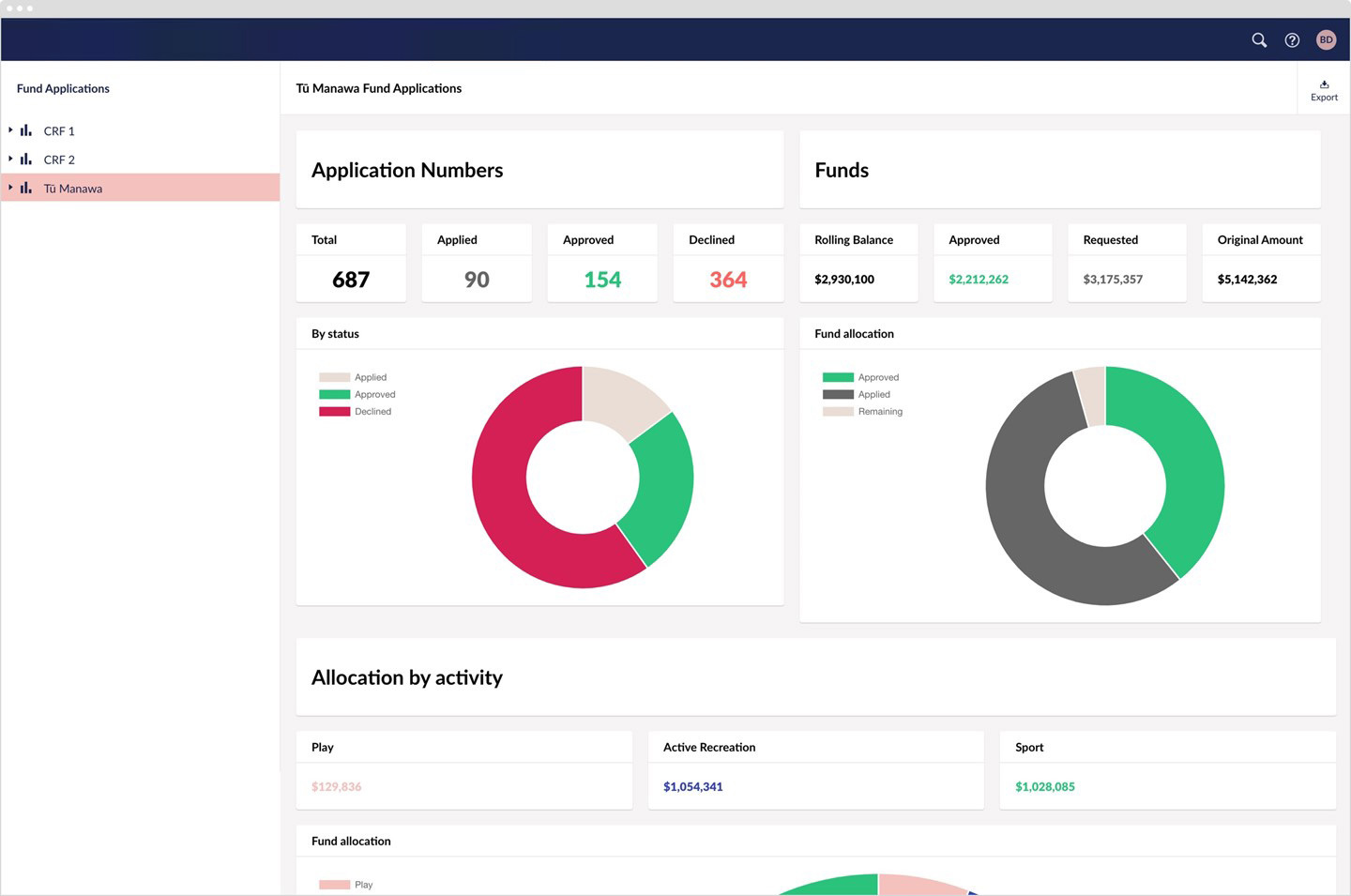Click Active Recreation value $1,054,341

pos(693,787)
